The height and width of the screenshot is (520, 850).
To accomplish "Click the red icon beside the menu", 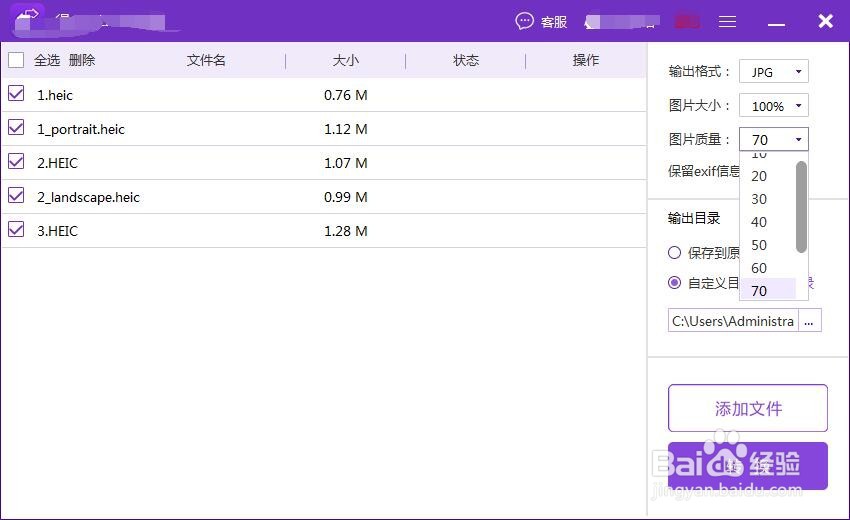I will point(687,21).
